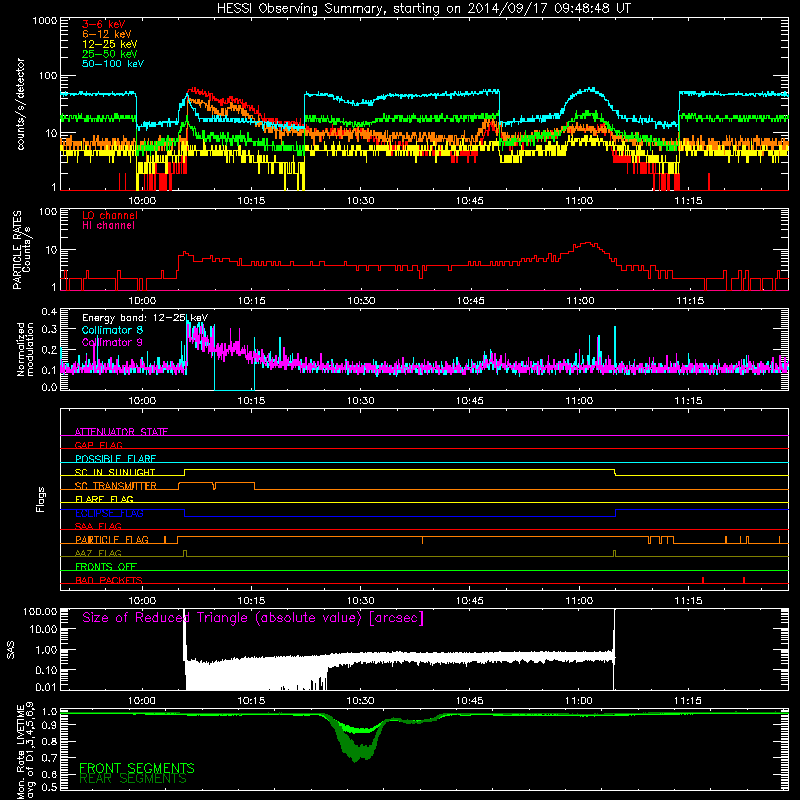Click the SAS axis title
Screen dimensions: 800x800
pyautogui.click(x=10, y=650)
